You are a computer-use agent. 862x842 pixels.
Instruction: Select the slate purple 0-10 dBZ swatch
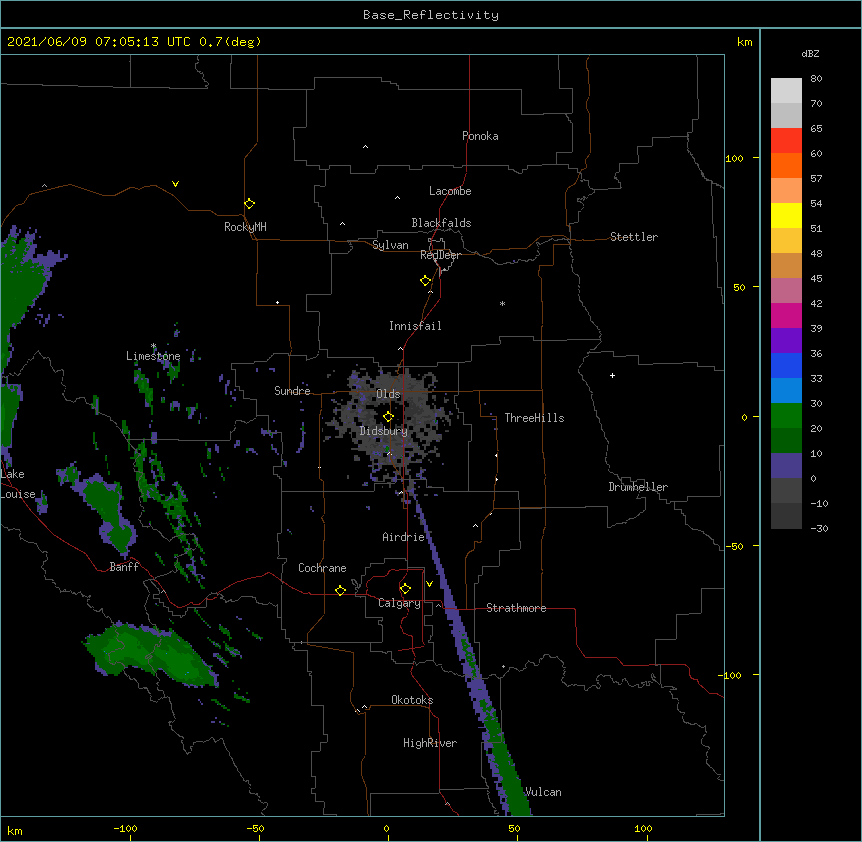(x=786, y=466)
